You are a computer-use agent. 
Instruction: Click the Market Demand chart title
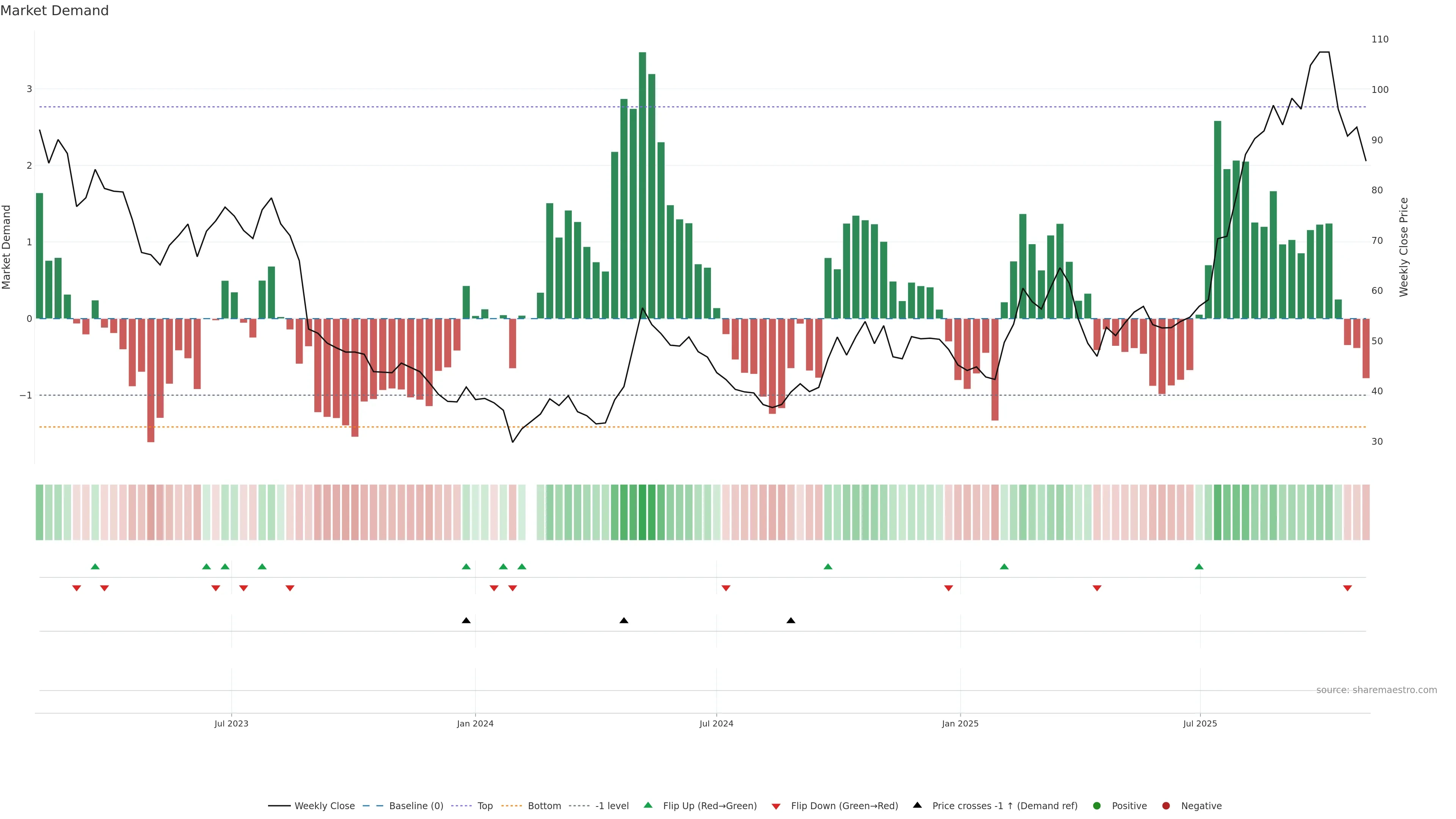point(54,11)
